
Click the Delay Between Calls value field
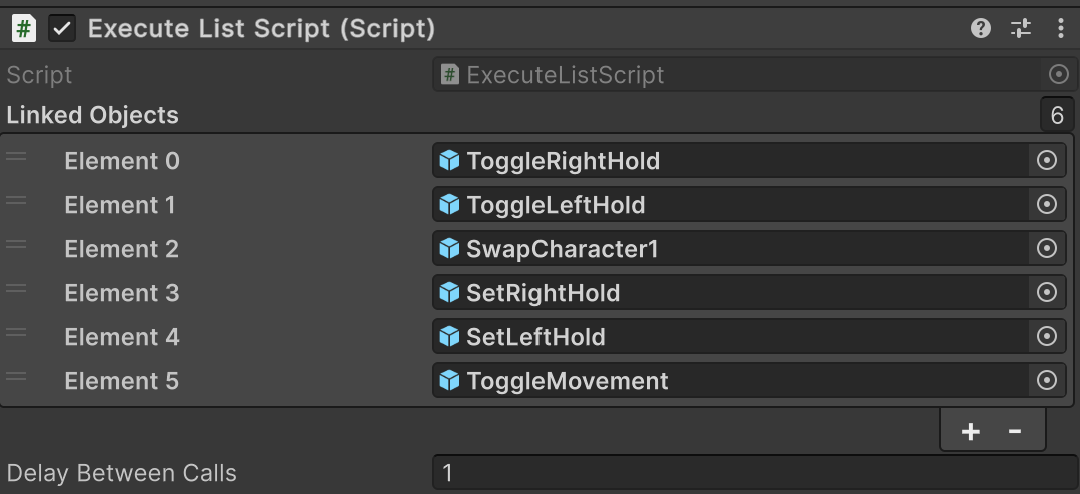point(755,473)
